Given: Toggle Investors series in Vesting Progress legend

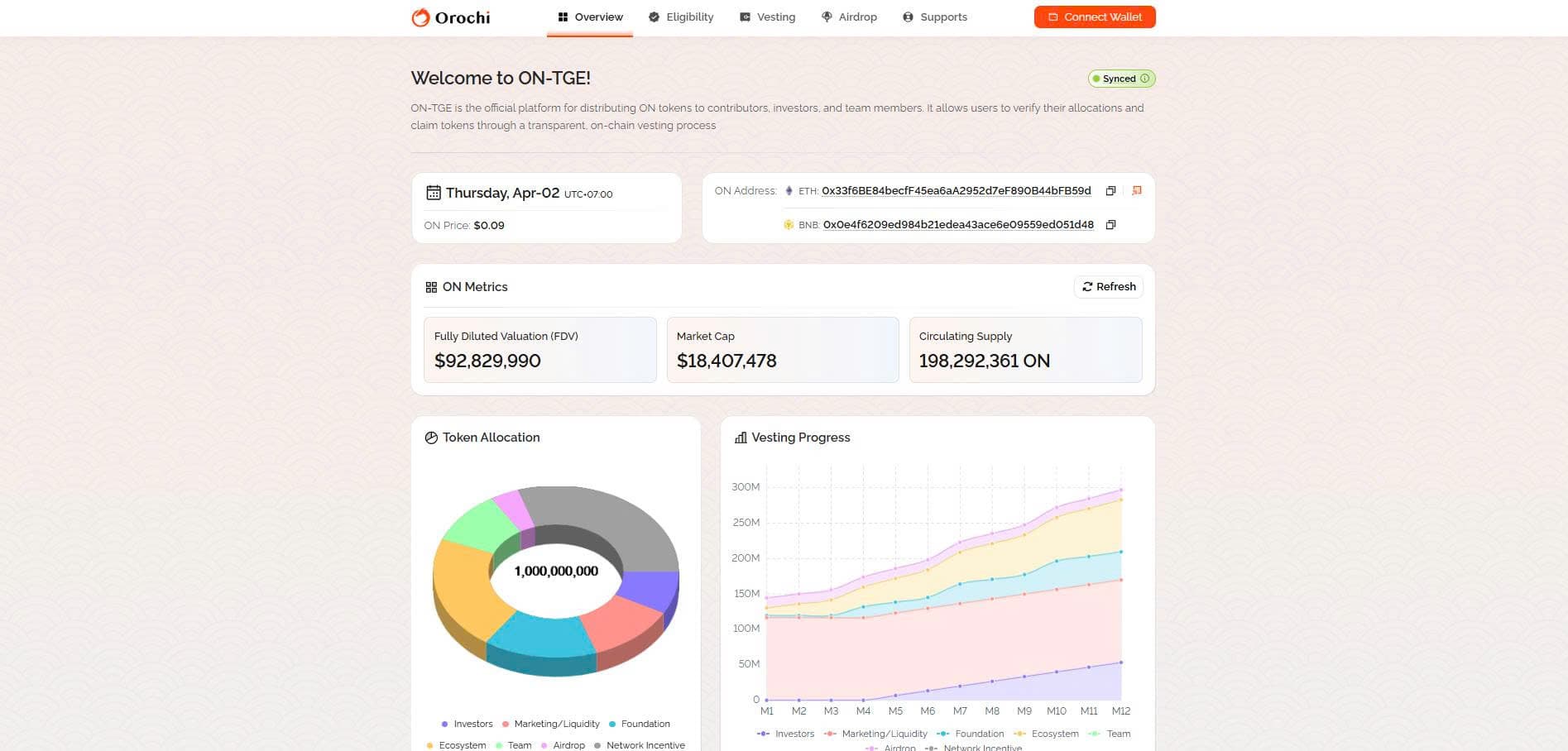Looking at the screenshot, I should [785, 734].
